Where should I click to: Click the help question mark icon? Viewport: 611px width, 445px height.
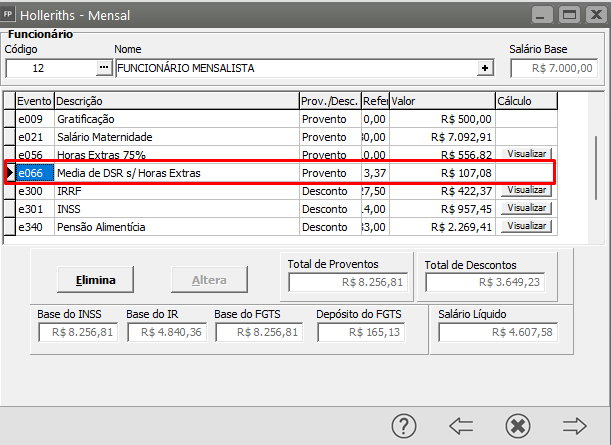[x=404, y=425]
